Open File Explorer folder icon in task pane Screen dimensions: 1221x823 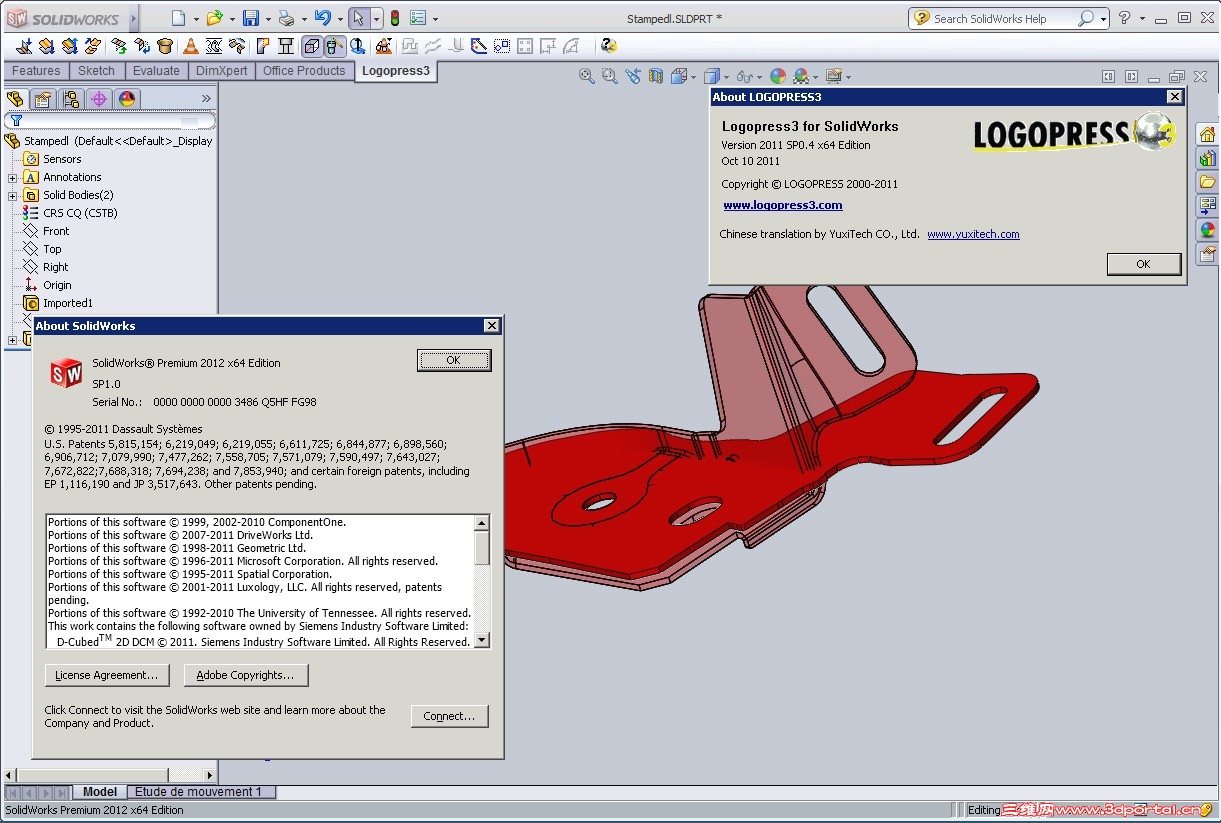pos(1207,182)
